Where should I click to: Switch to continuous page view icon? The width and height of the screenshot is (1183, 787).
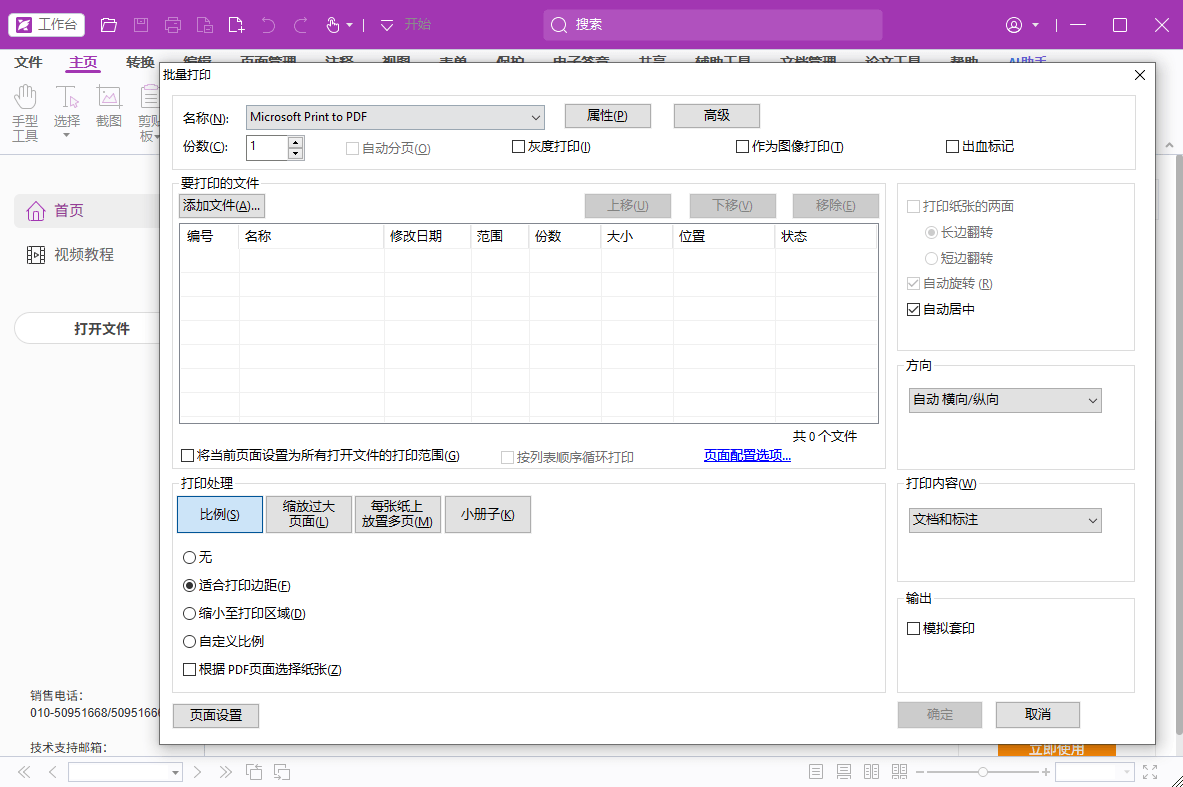[843, 772]
